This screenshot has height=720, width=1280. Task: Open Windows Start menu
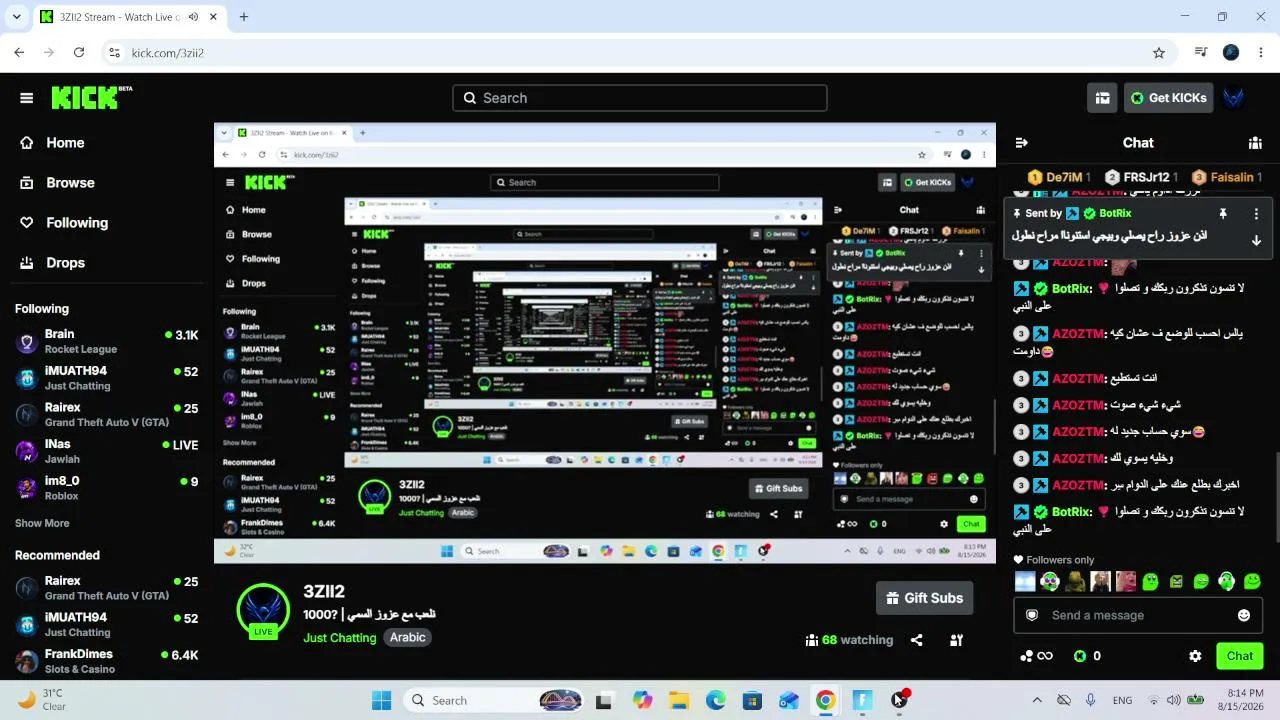tap(382, 700)
